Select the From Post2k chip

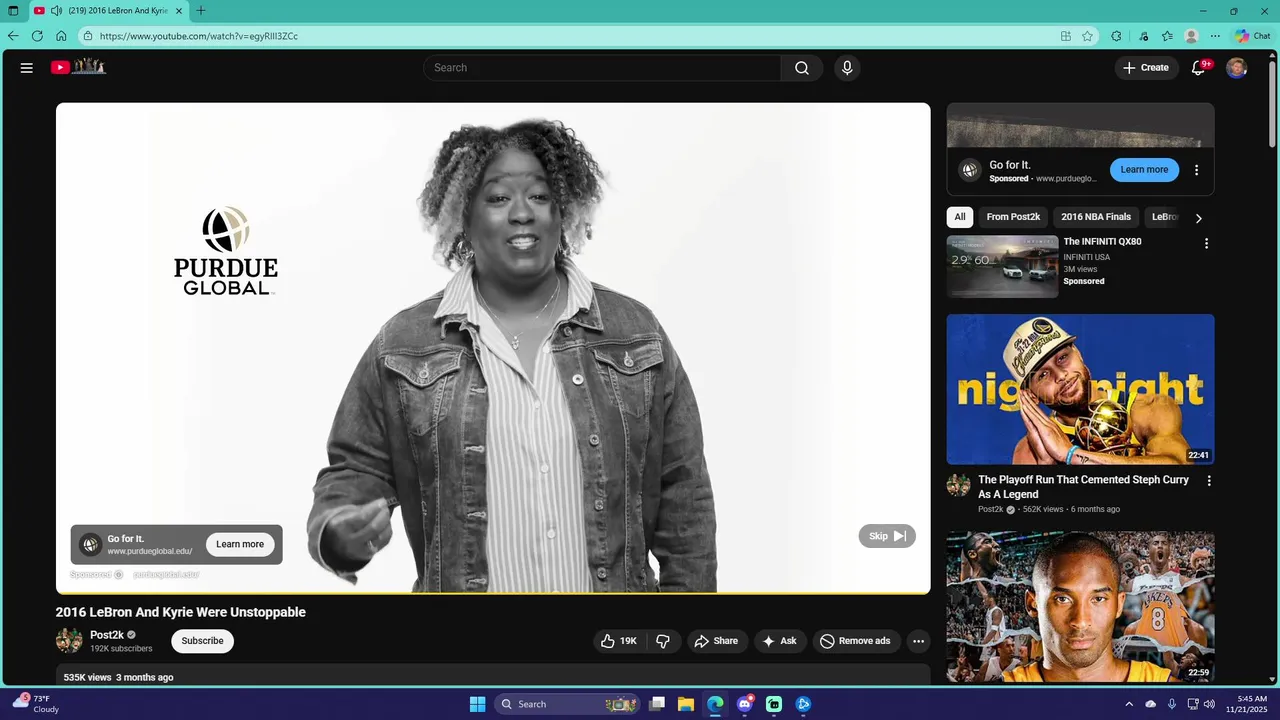(1013, 217)
